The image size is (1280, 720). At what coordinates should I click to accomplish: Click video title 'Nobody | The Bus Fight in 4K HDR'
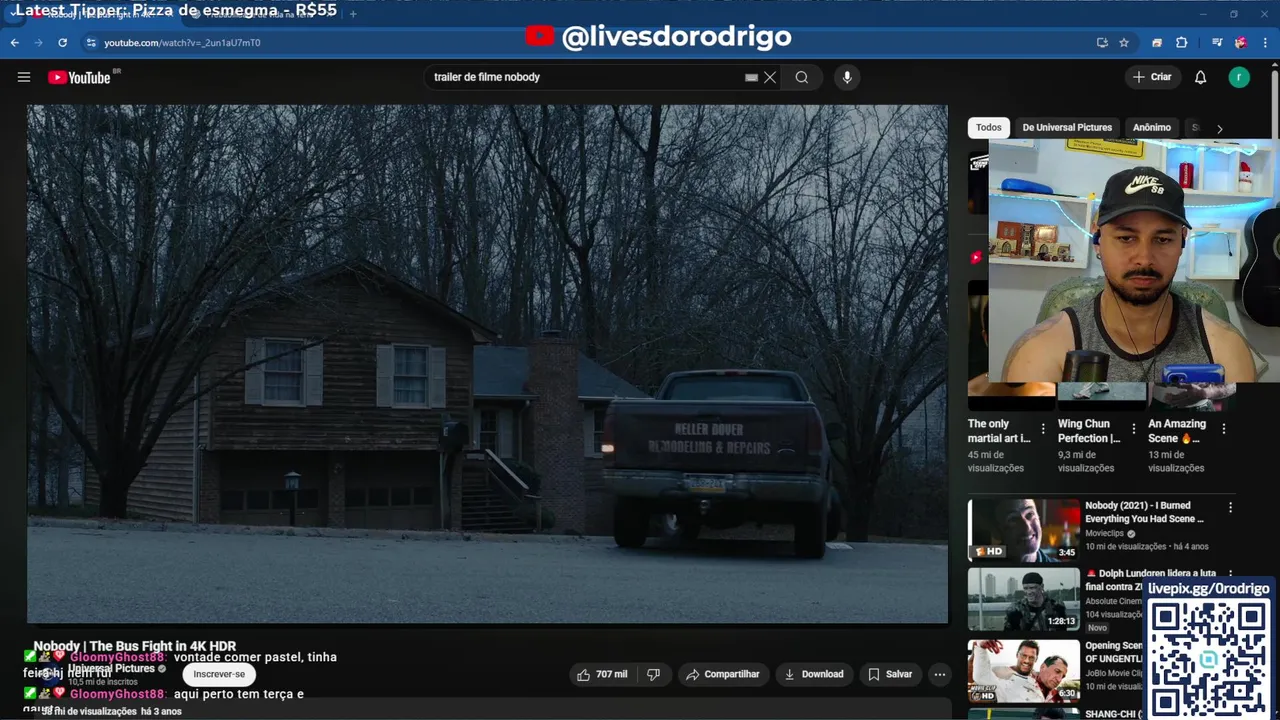[x=135, y=646]
